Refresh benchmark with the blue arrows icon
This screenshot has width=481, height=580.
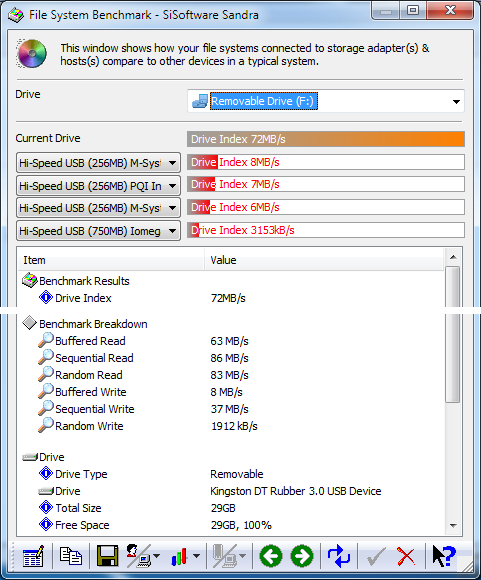tap(339, 556)
